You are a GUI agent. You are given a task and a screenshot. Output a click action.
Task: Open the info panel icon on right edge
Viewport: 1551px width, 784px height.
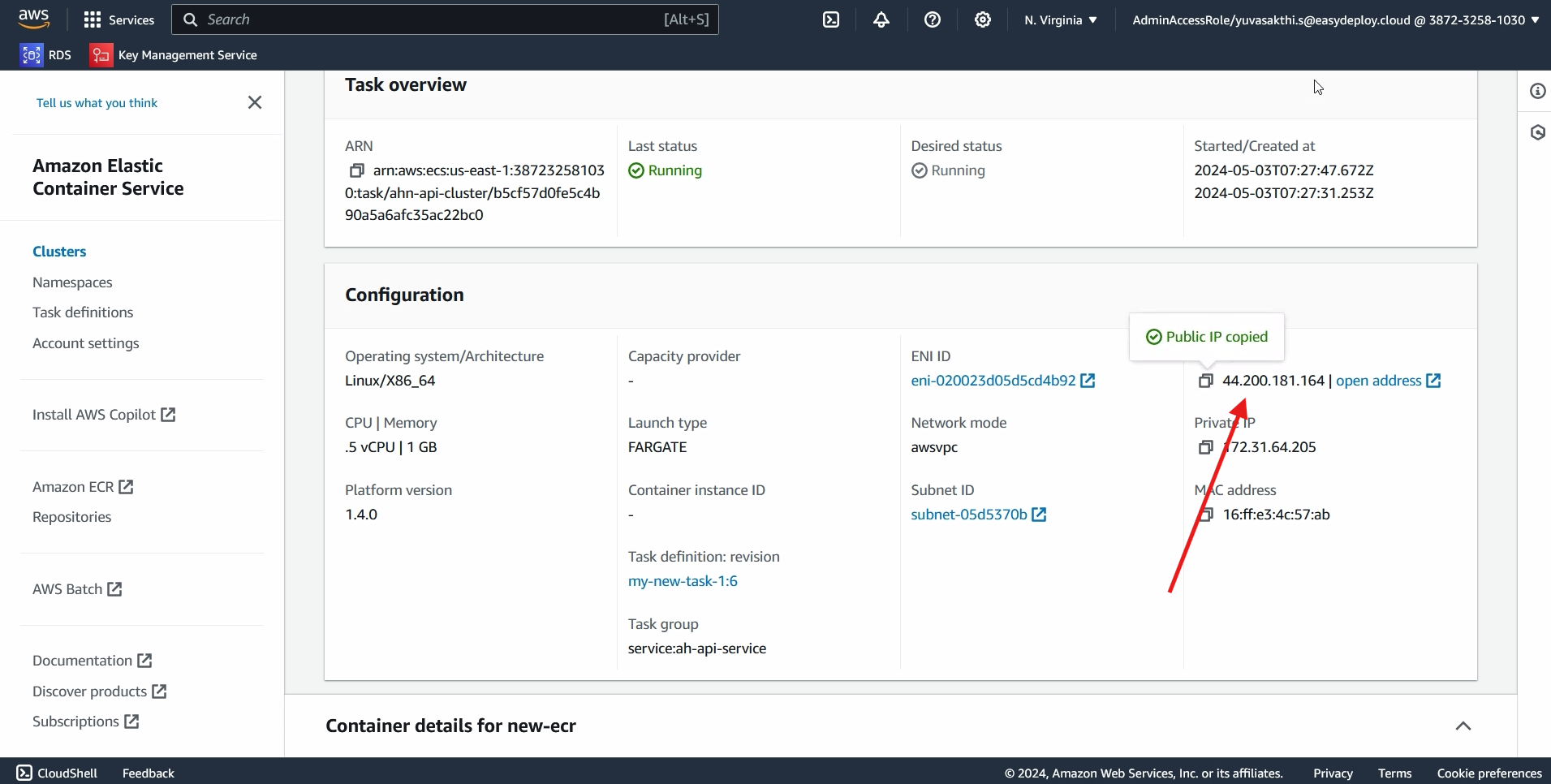coord(1538,91)
